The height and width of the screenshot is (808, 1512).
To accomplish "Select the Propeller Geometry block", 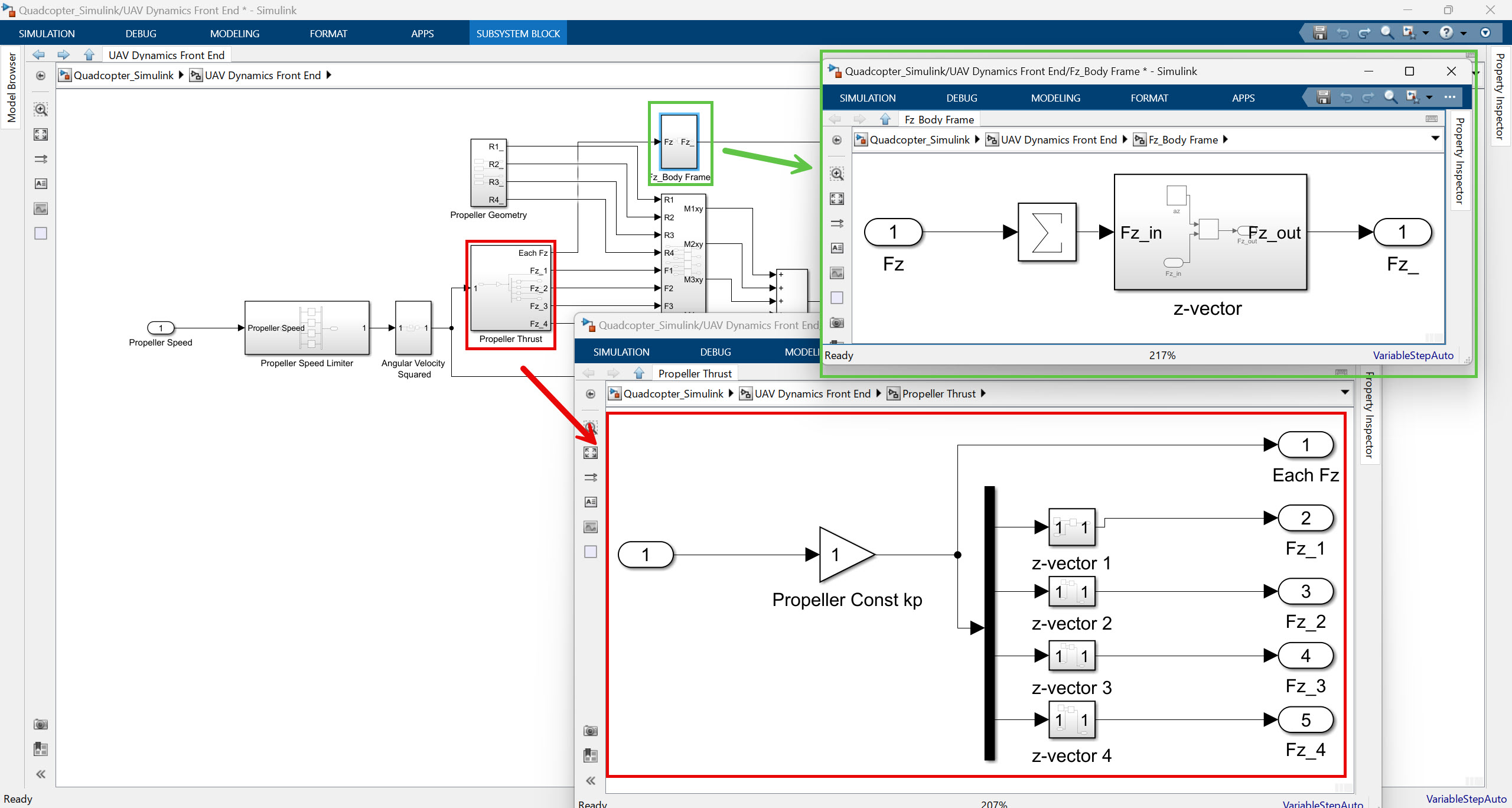I will point(488,172).
